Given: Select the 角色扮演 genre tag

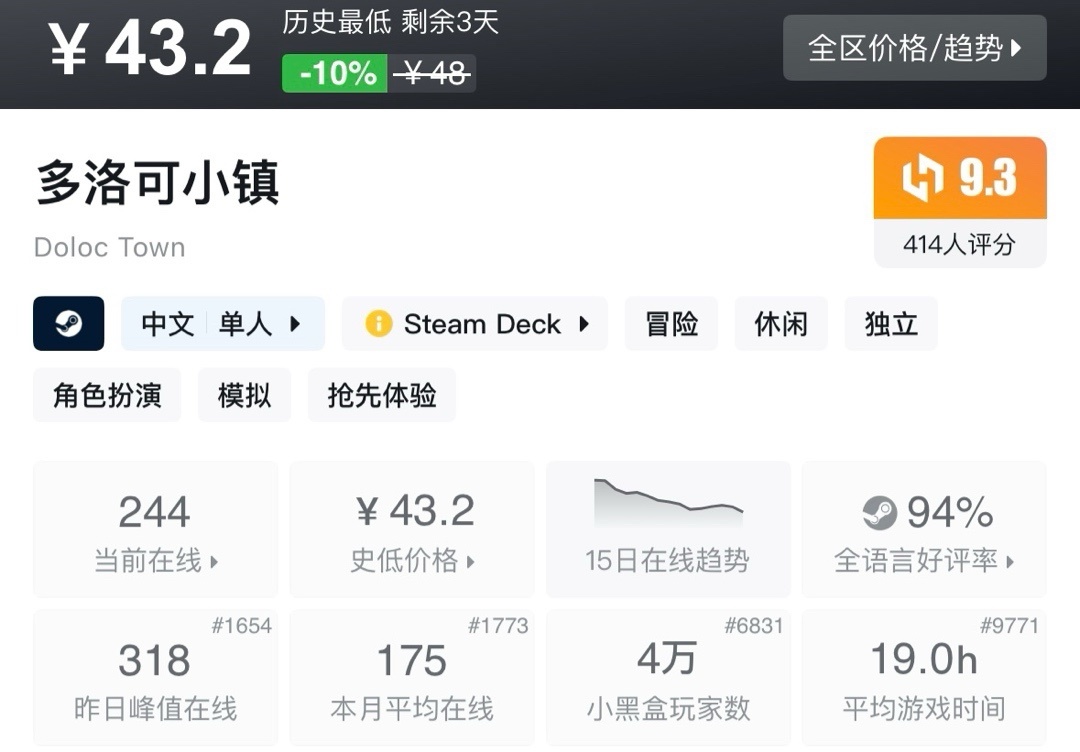Looking at the screenshot, I should pos(107,395).
